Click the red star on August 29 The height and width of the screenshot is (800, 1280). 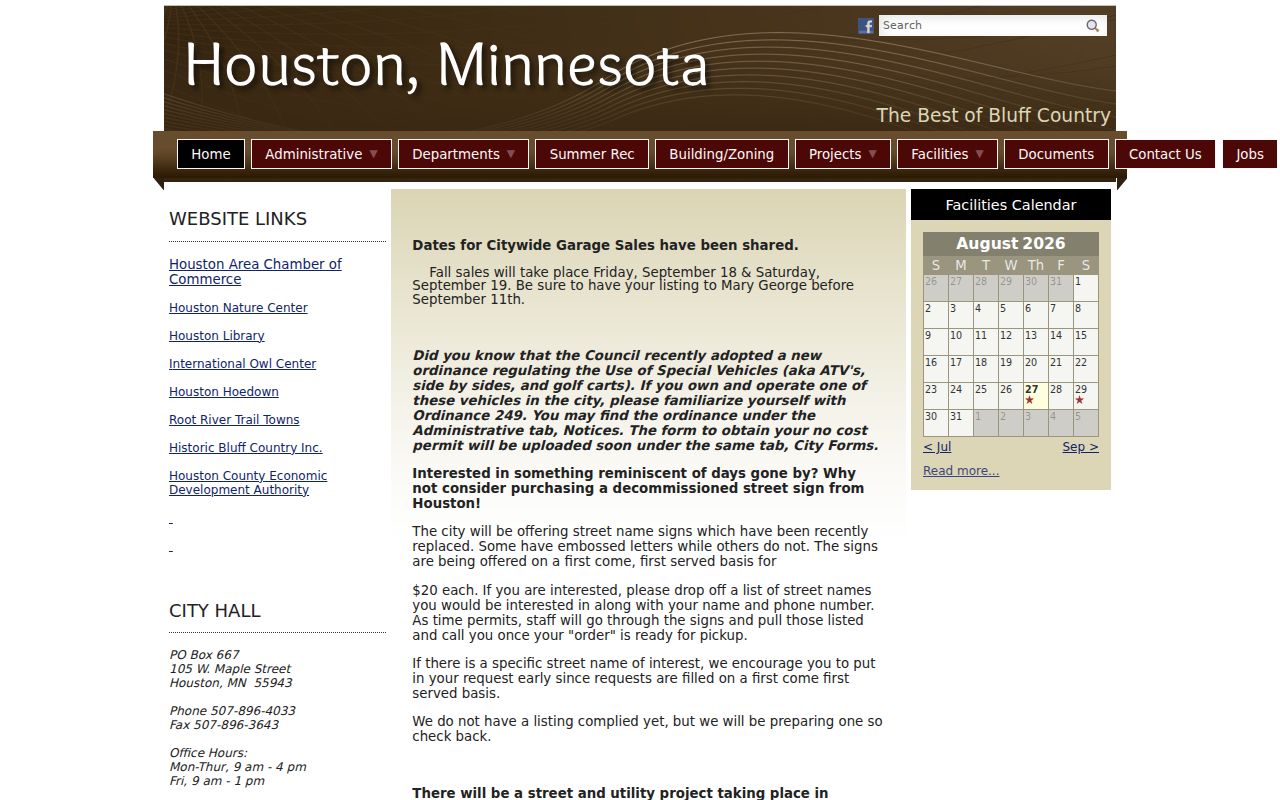1080,401
